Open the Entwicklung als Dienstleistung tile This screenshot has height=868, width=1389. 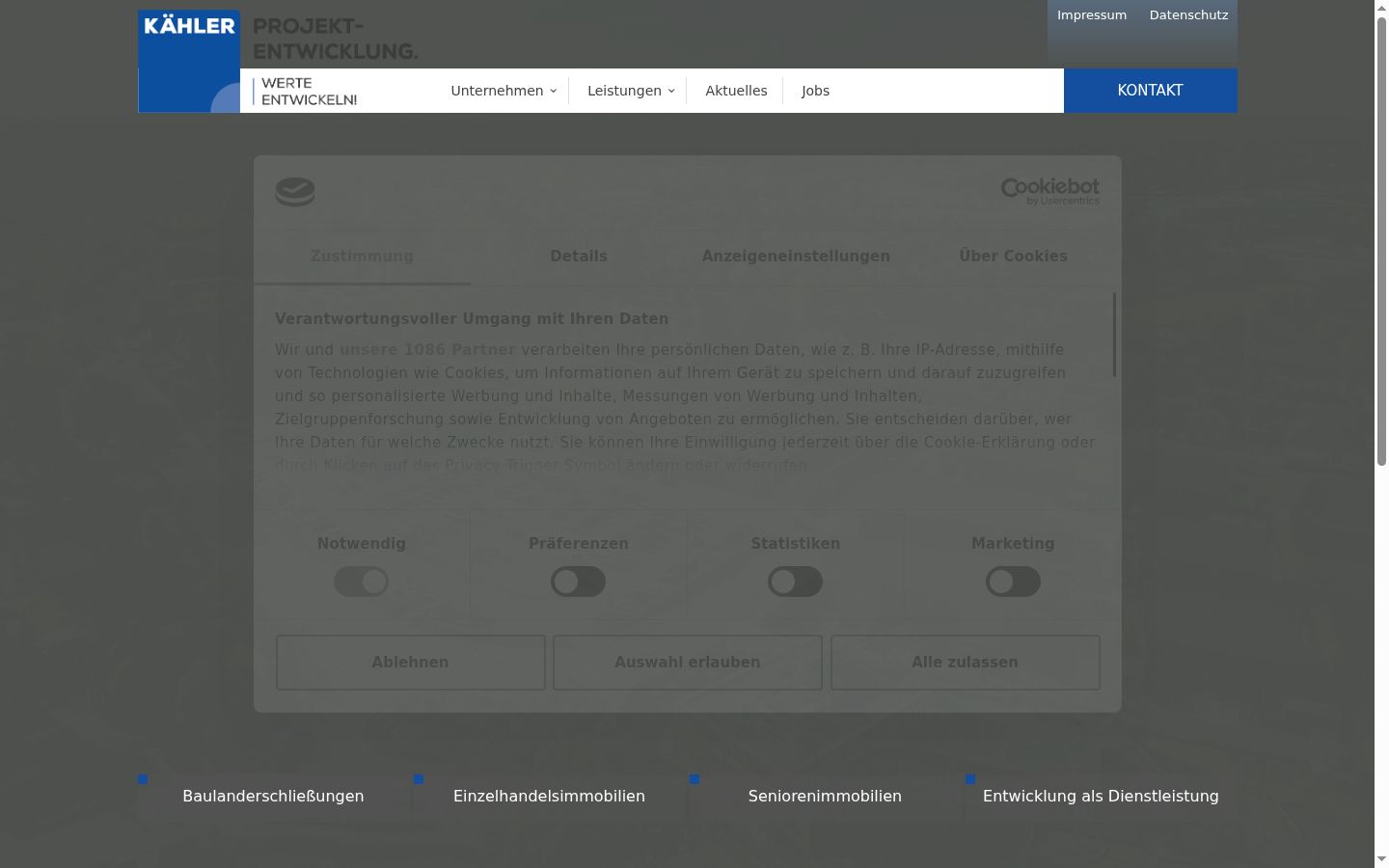pos(1101,797)
